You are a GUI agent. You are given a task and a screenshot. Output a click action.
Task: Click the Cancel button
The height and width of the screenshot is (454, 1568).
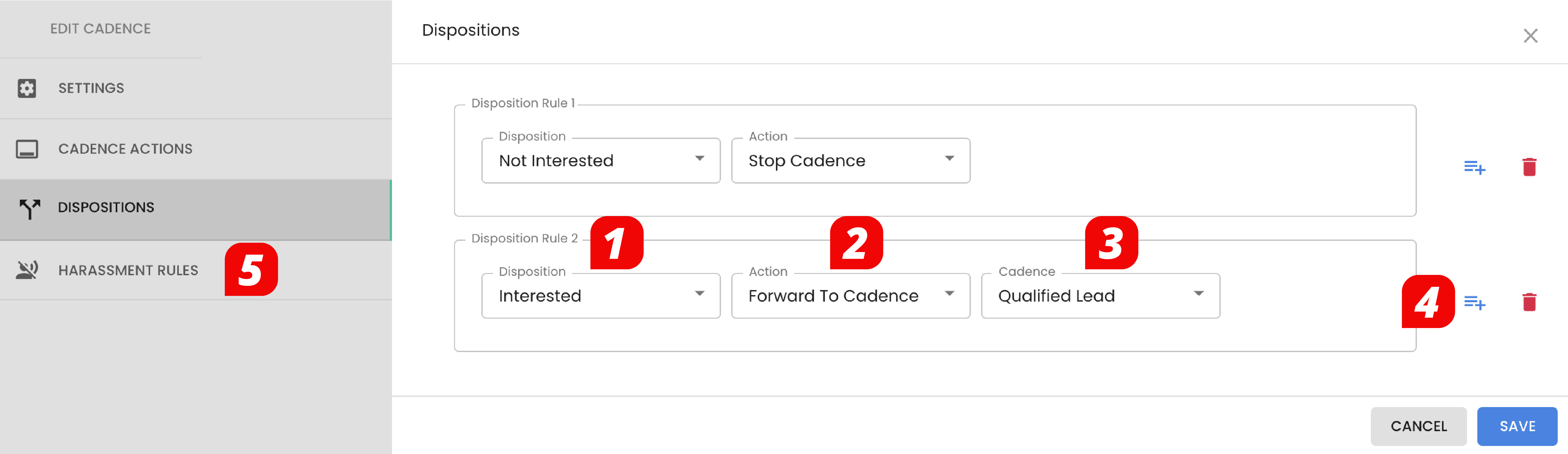coord(1418,426)
